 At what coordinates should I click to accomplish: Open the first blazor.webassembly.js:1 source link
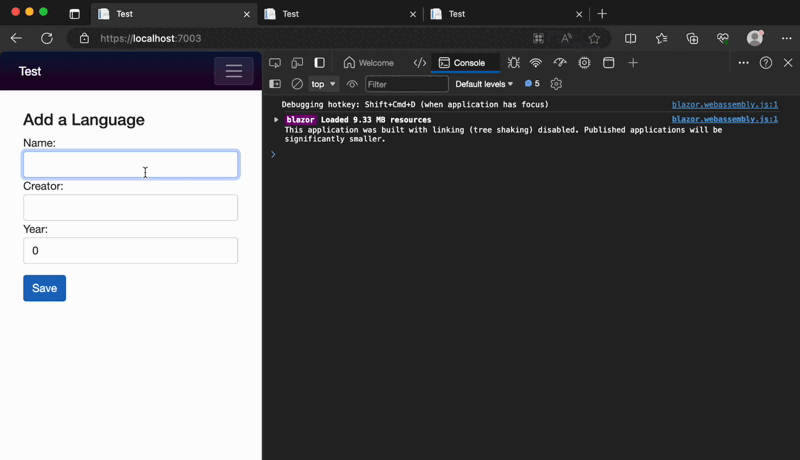724,104
